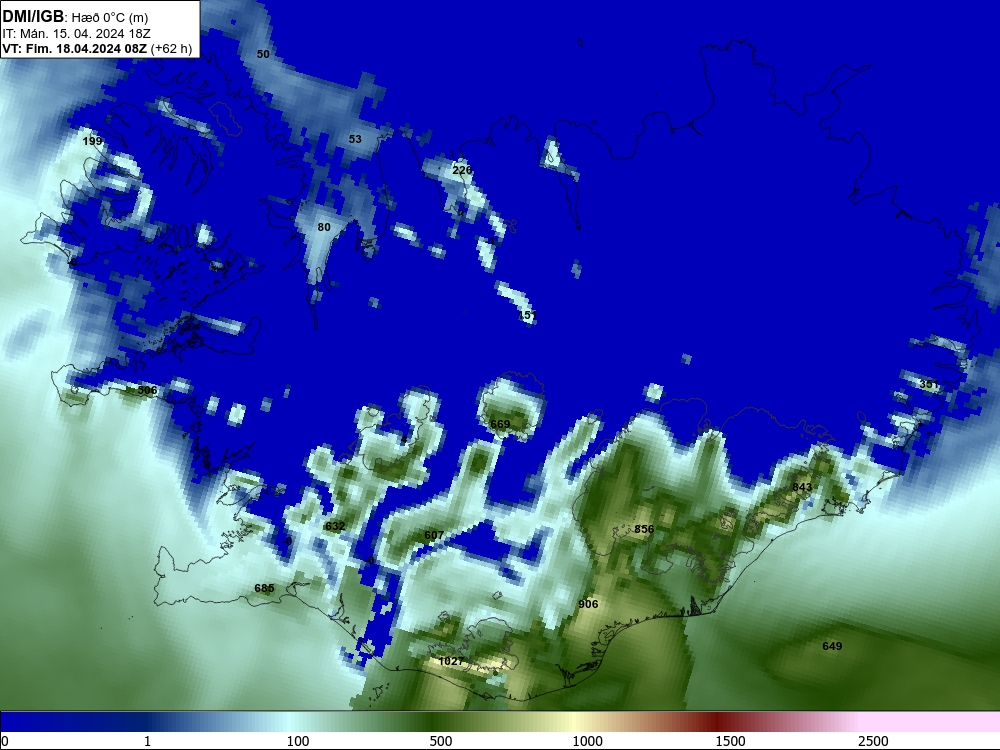
Task: Click the map value label 1027
Action: pos(451,661)
